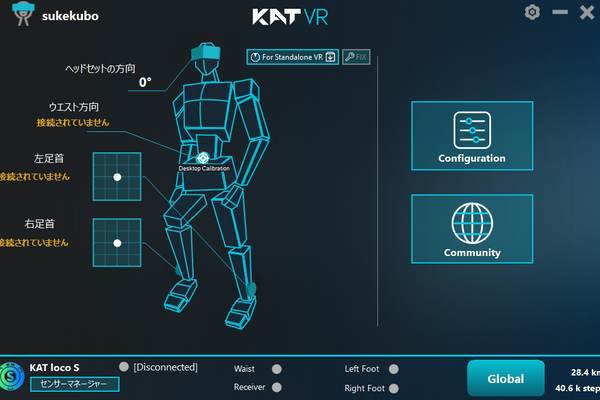Click the waist 接続されていません status text
Viewport: 600px width, 400px height.
[x=73, y=122]
